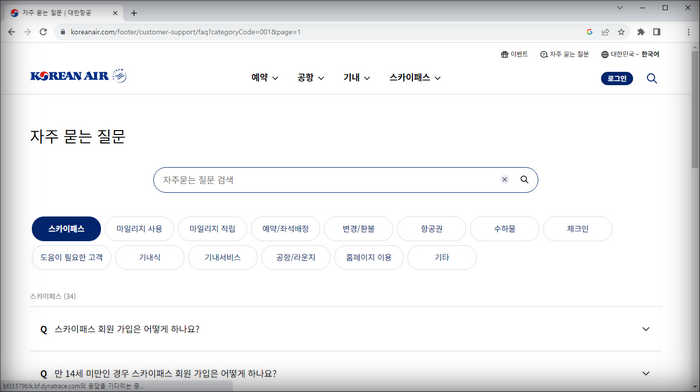Expand the 공항 menu

point(311,78)
